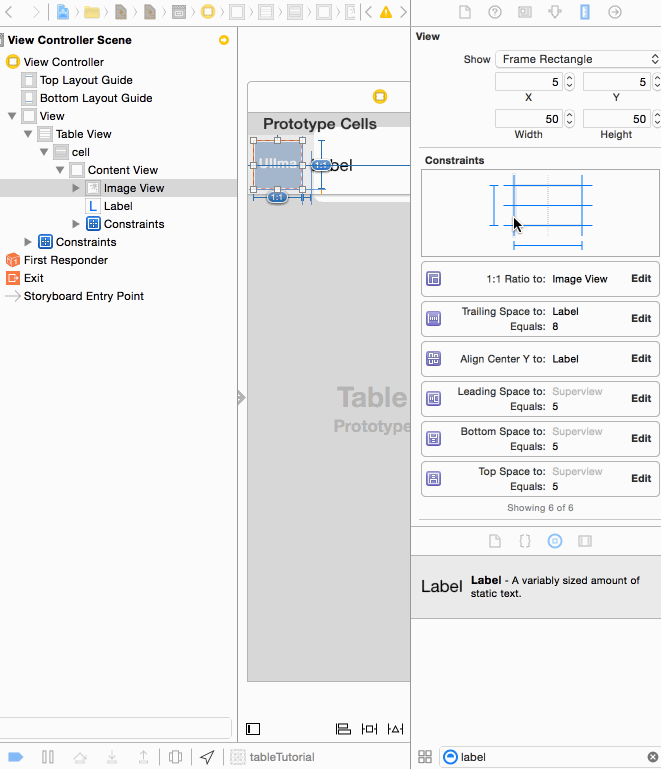Toggle breakpoints in debug bar
Image resolution: width=661 pixels, height=769 pixels.
point(16,757)
